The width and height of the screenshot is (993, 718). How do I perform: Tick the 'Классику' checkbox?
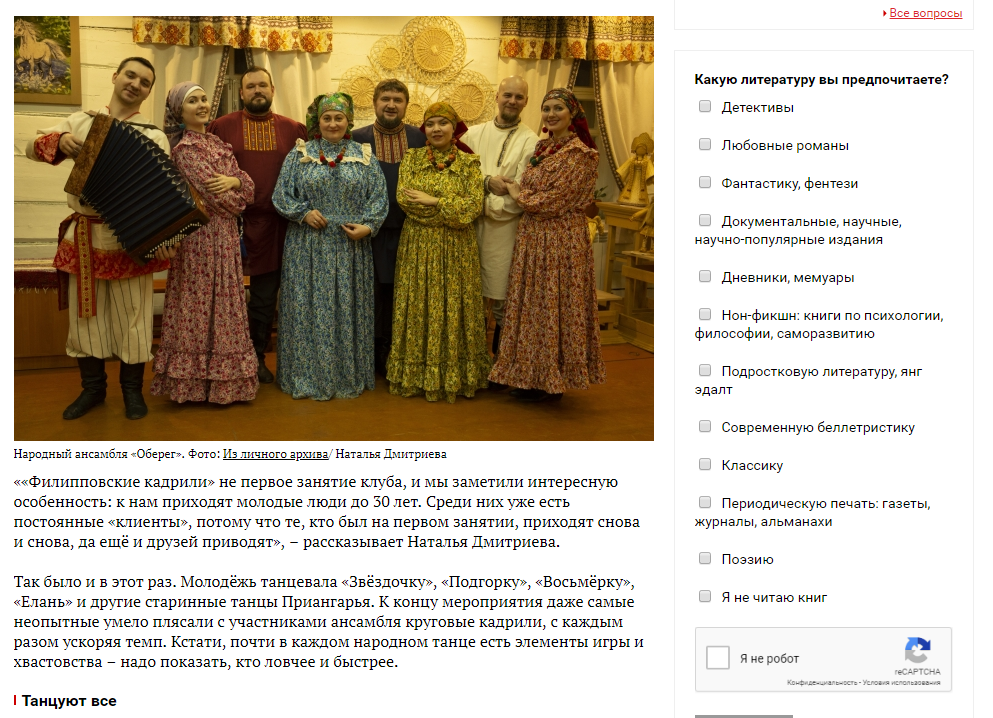[x=705, y=465]
